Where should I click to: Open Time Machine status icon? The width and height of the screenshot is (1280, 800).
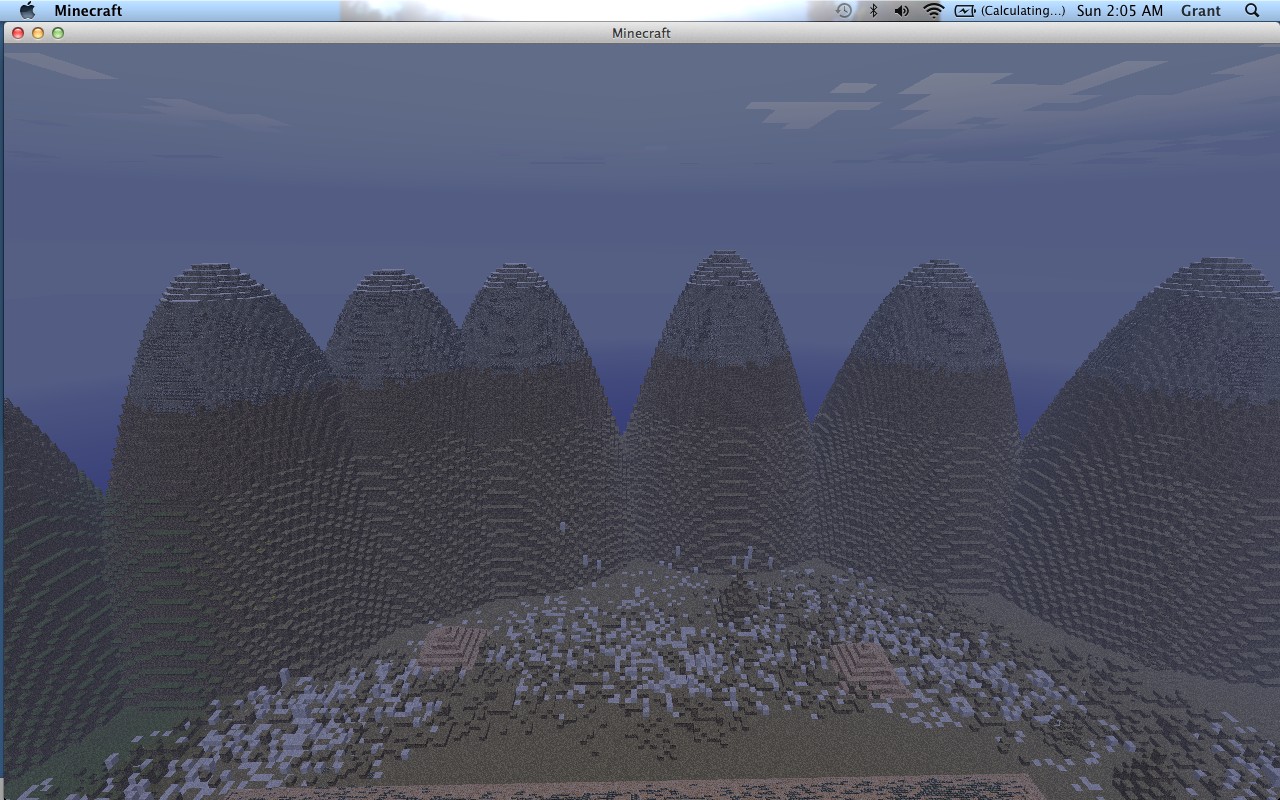(x=844, y=10)
